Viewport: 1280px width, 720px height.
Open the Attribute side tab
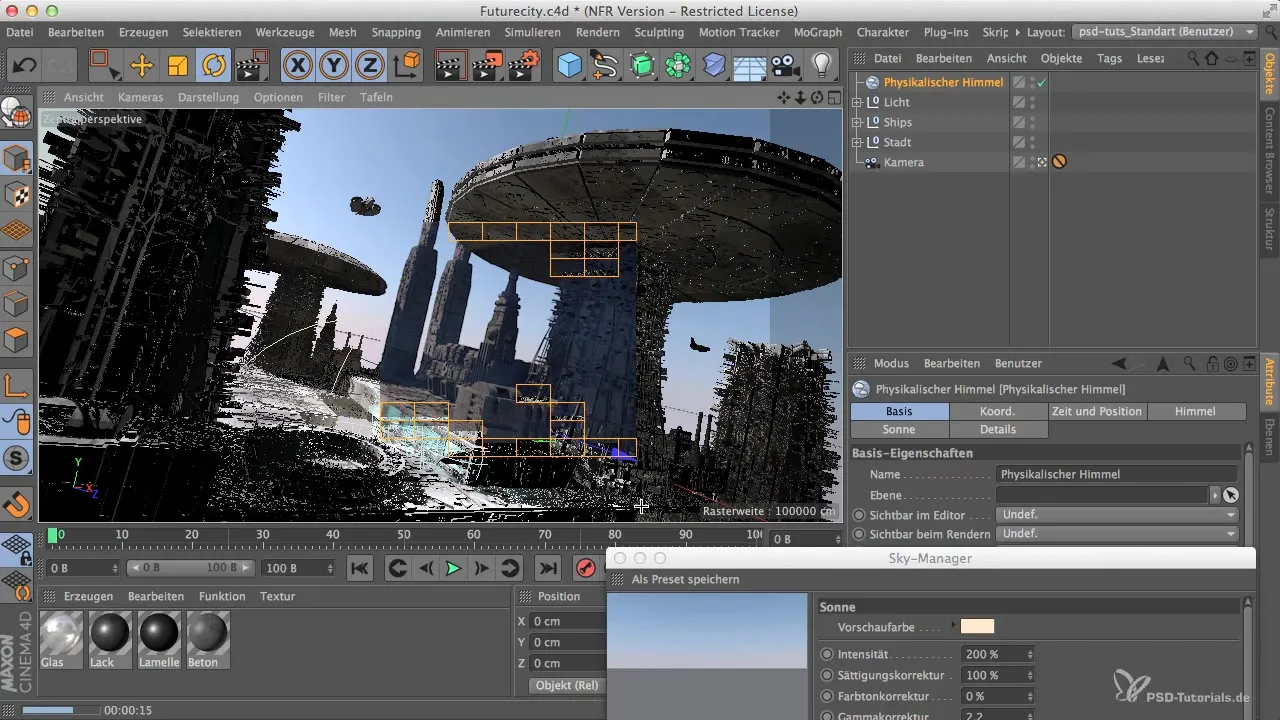tap(1270, 381)
